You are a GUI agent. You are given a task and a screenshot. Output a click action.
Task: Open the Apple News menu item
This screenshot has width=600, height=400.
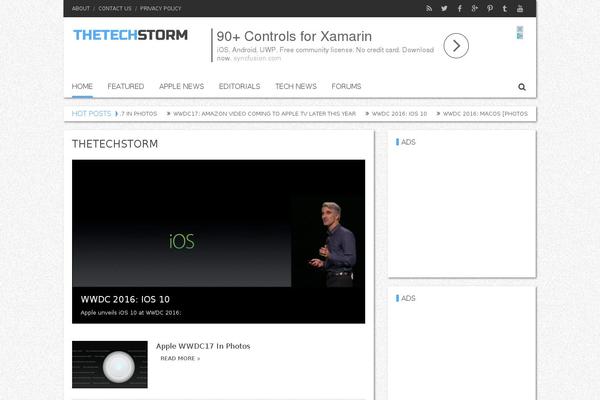click(181, 87)
